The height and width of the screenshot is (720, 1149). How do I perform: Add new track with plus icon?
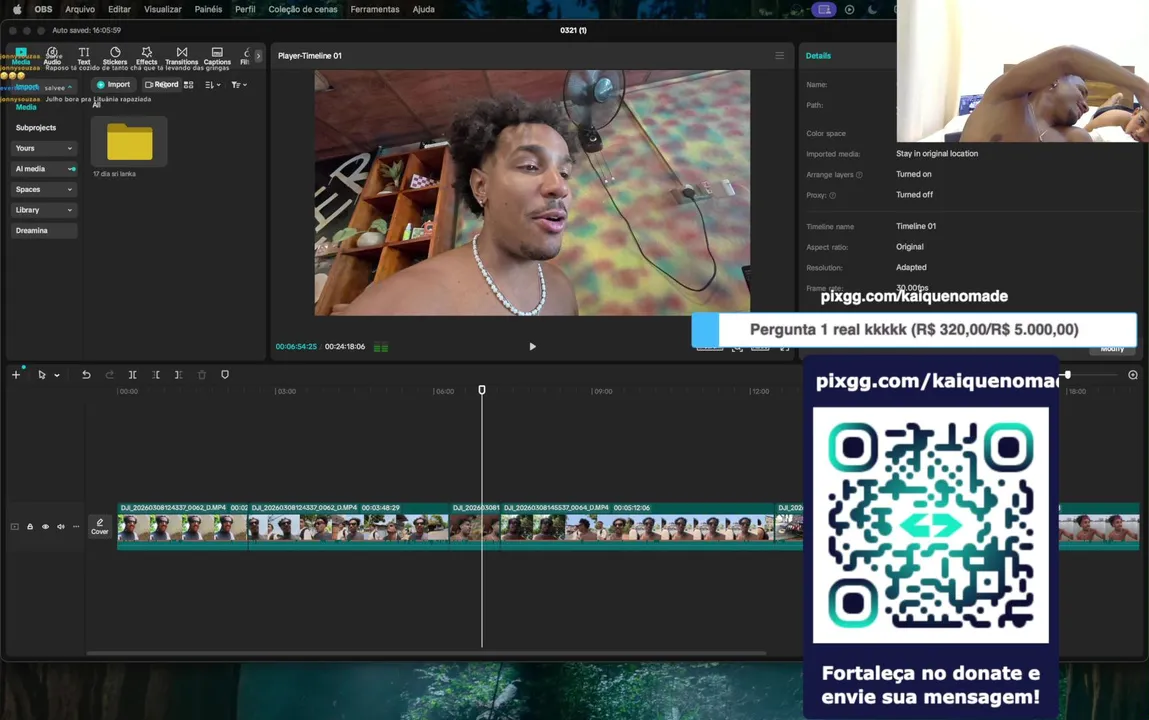pos(16,374)
